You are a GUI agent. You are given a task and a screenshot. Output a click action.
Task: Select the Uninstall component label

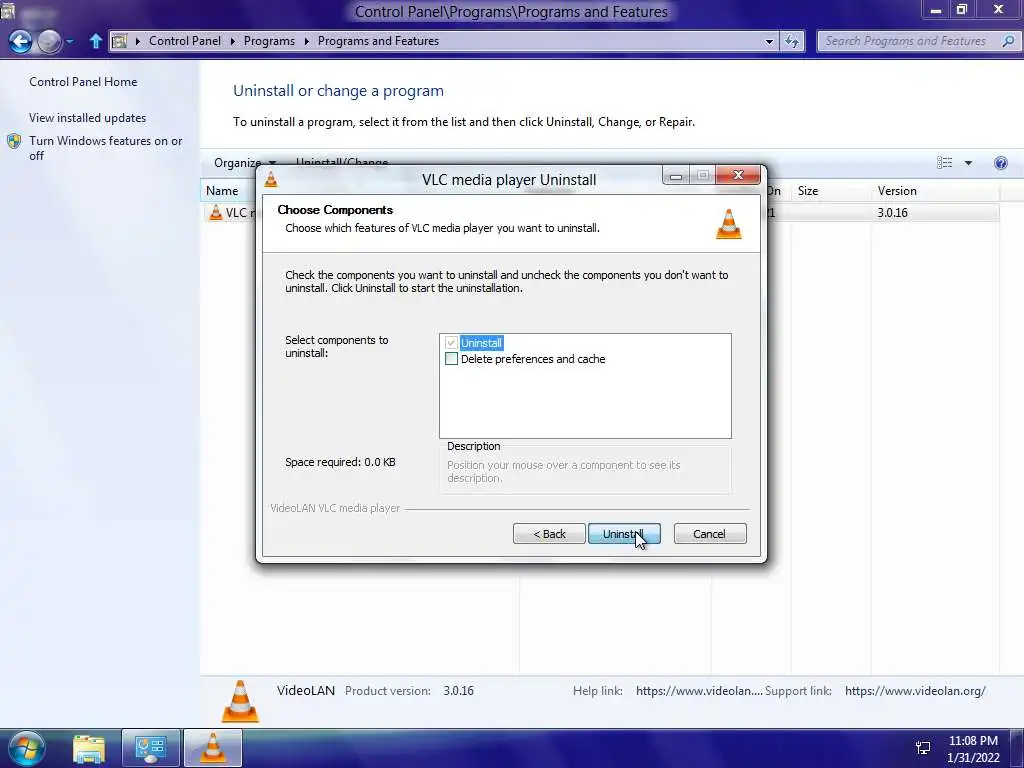pyautogui.click(x=481, y=343)
